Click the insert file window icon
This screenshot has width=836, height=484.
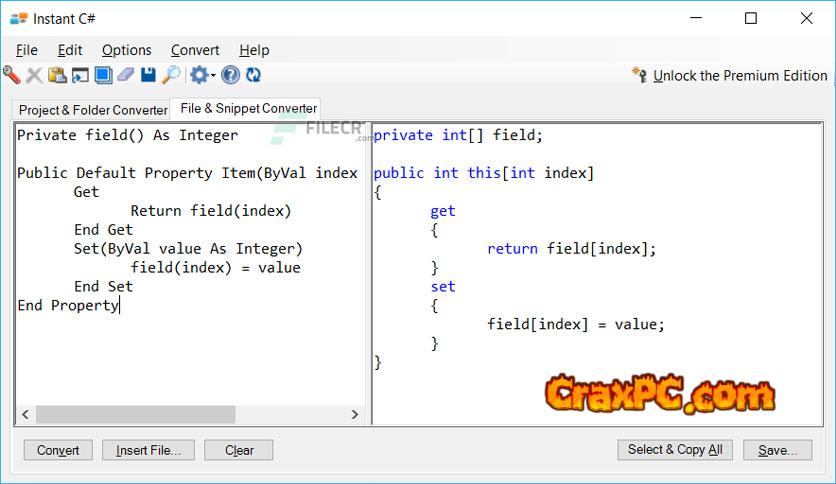(80, 75)
